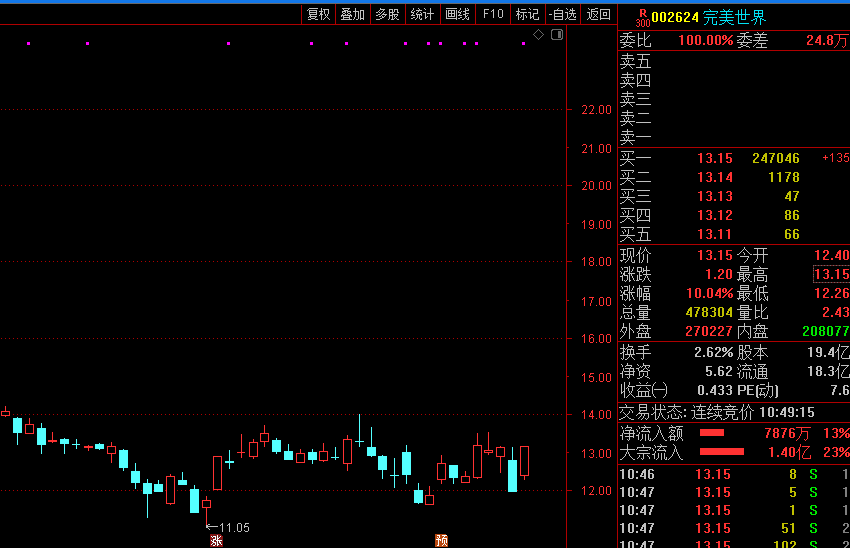
Task: Click the 返回 back button
Action: point(599,14)
